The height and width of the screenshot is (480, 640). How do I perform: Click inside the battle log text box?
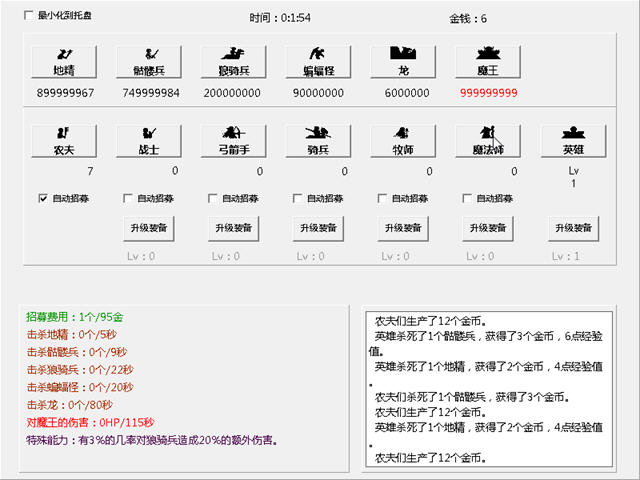click(487, 390)
